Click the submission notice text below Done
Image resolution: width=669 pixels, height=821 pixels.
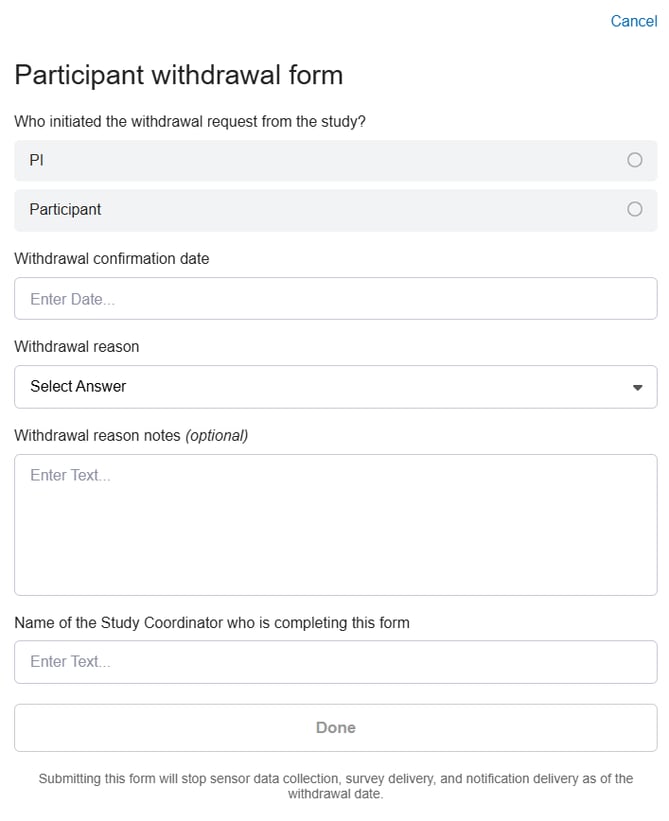click(x=335, y=786)
